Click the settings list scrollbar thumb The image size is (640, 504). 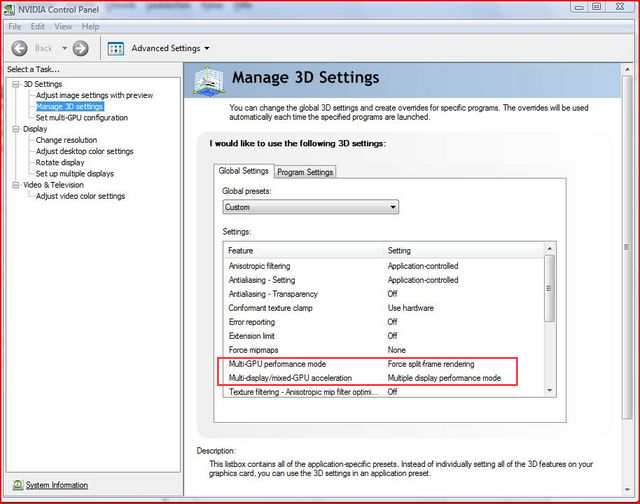[x=550, y=289]
